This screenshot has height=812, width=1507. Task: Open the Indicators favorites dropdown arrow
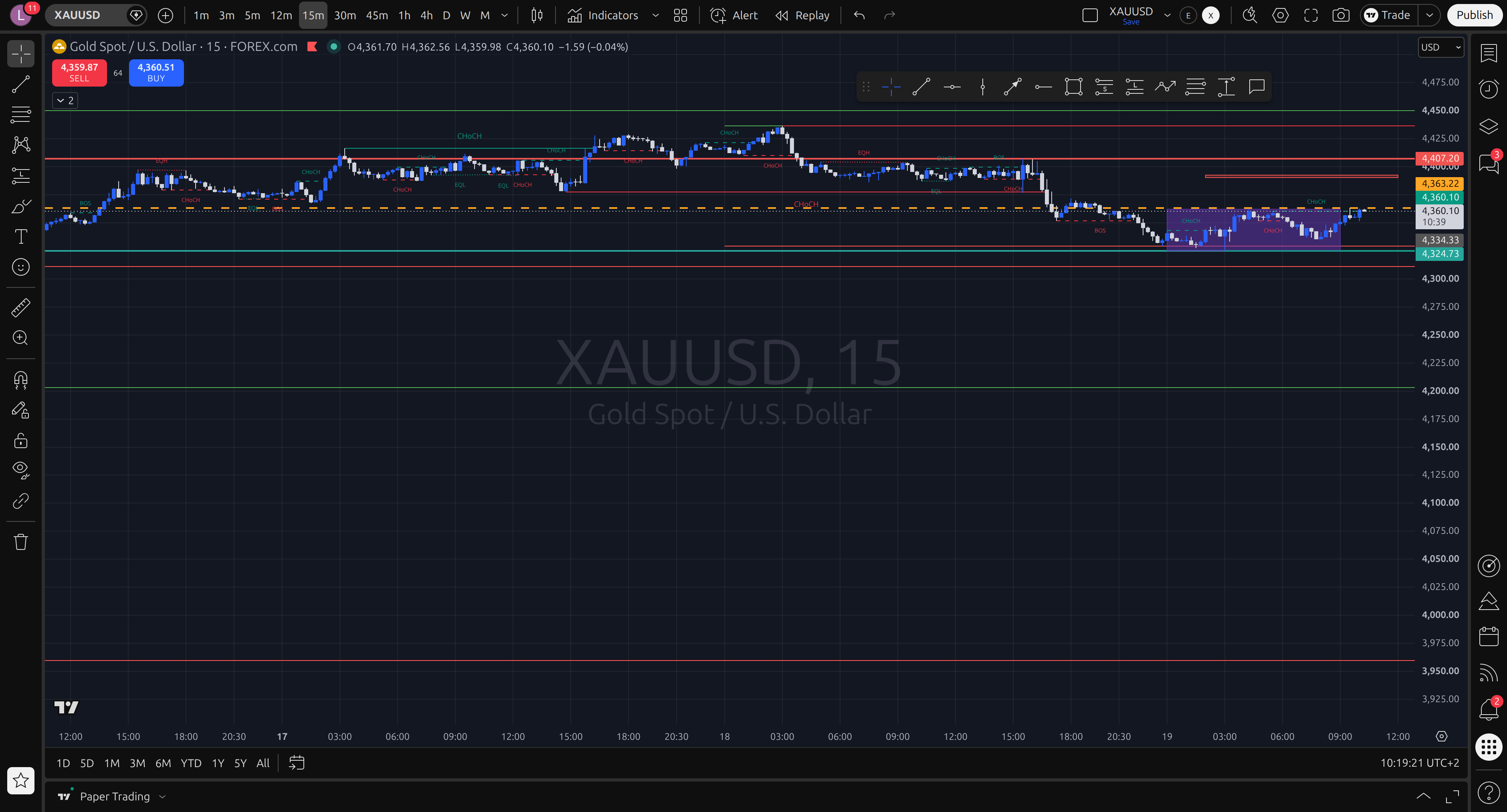coord(655,15)
